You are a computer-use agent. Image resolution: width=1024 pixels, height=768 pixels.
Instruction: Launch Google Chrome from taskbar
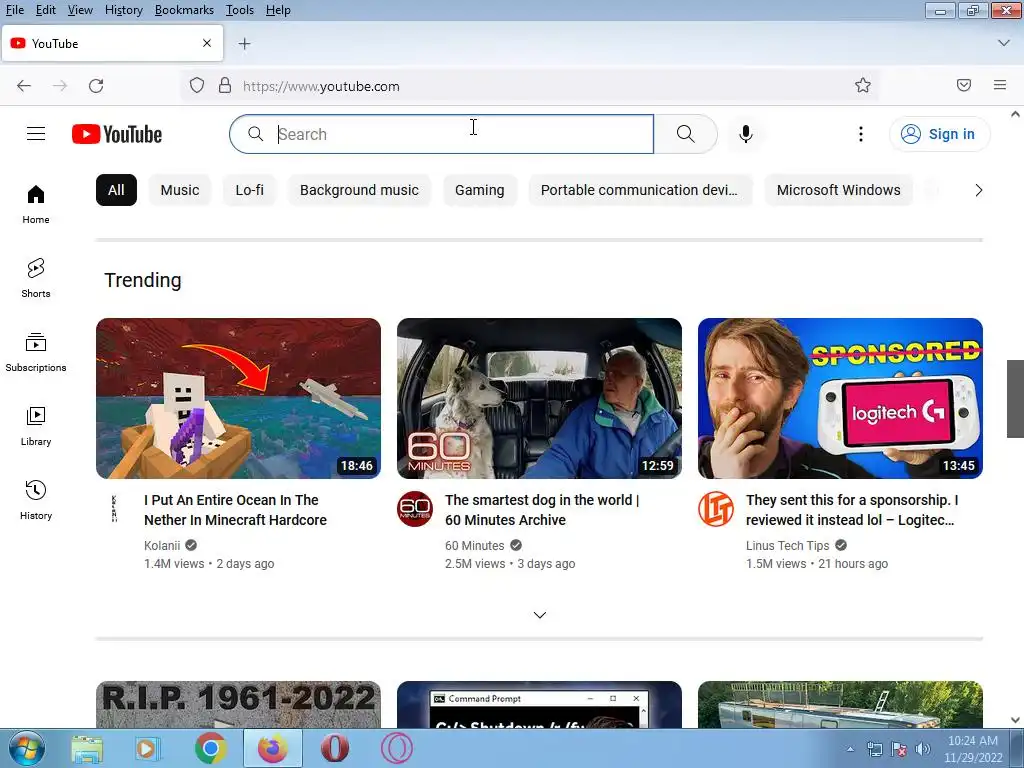tap(210, 748)
